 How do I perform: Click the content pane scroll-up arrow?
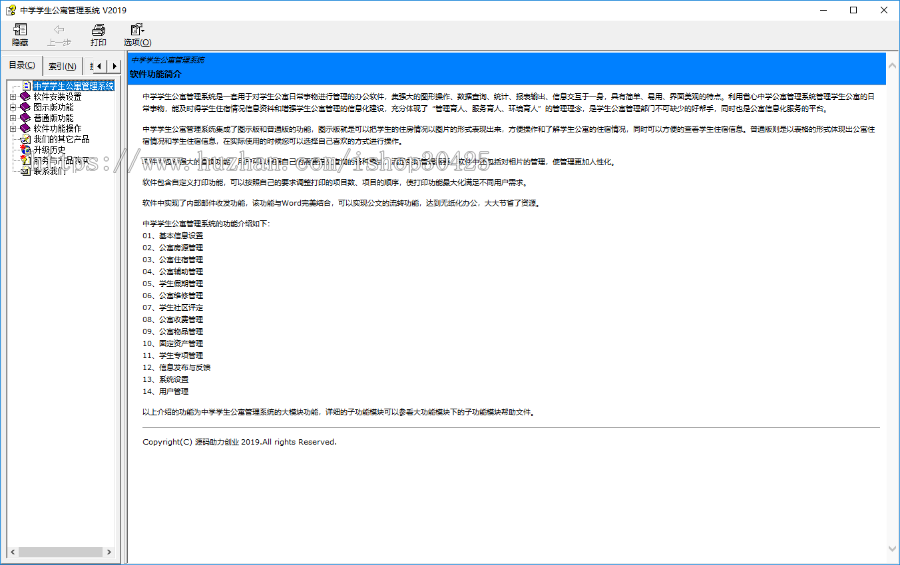[x=893, y=66]
